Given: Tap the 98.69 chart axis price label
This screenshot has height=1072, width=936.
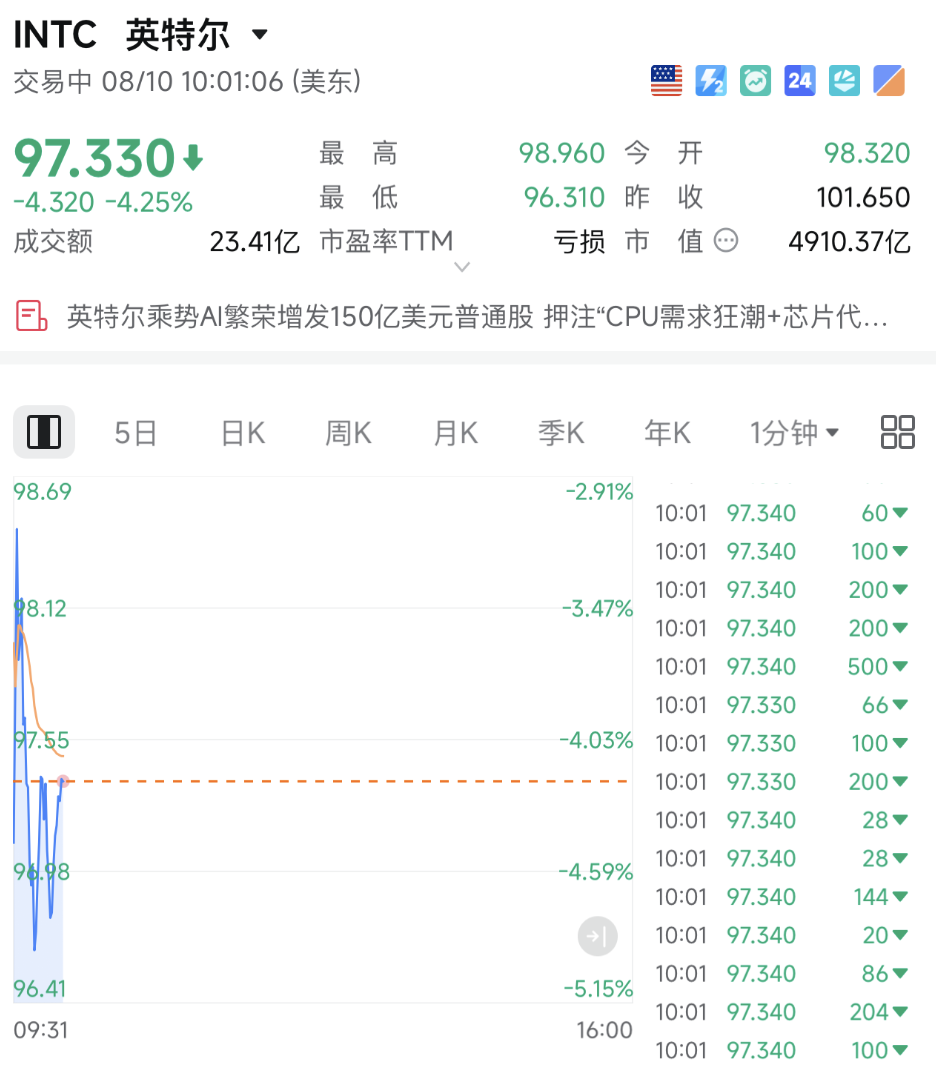Looking at the screenshot, I should pos(42,492).
